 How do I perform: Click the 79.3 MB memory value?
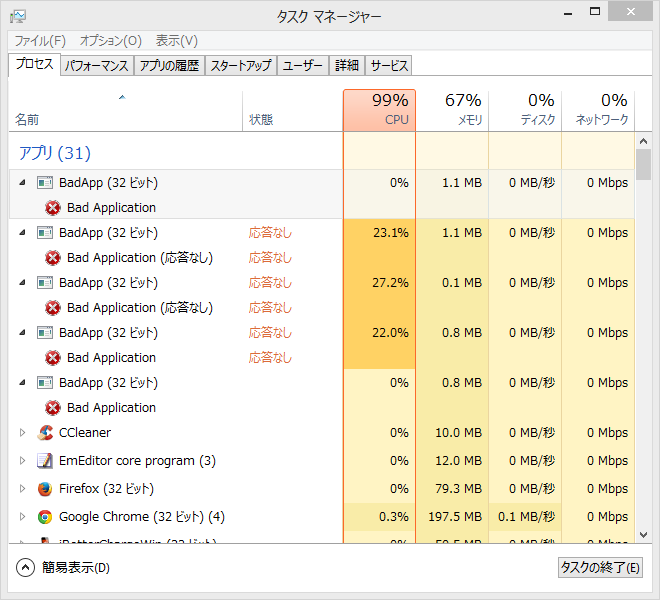point(459,489)
